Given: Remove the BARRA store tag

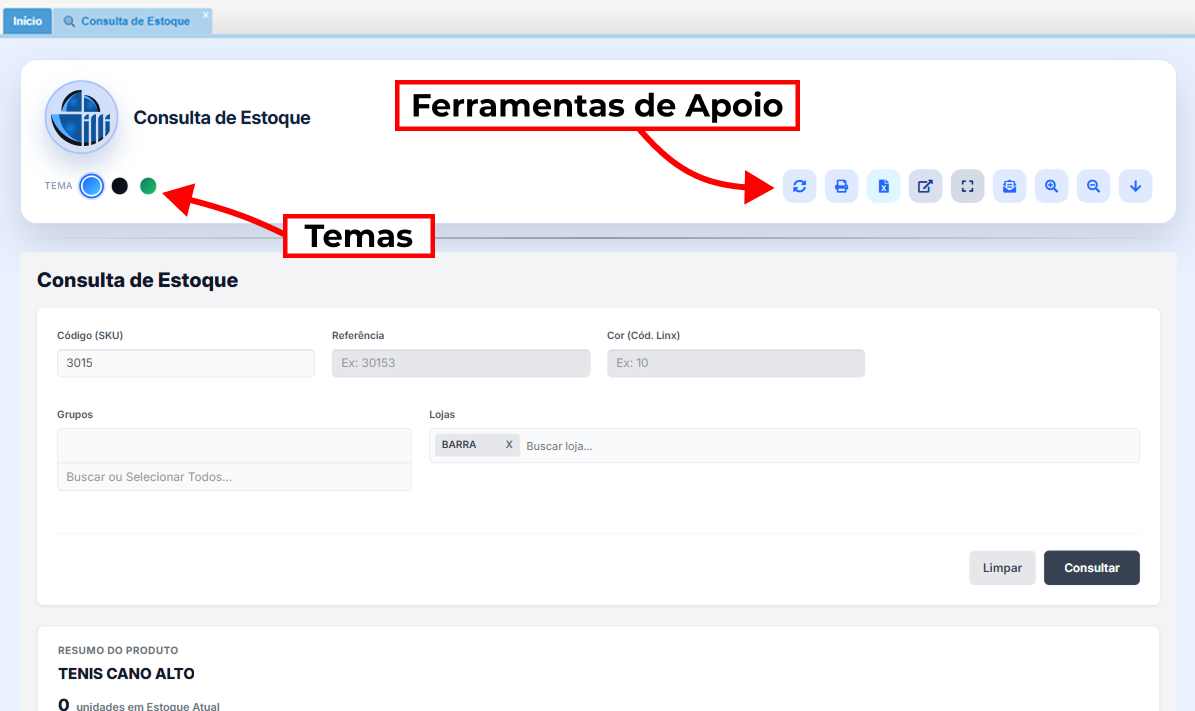Looking at the screenshot, I should coord(509,445).
